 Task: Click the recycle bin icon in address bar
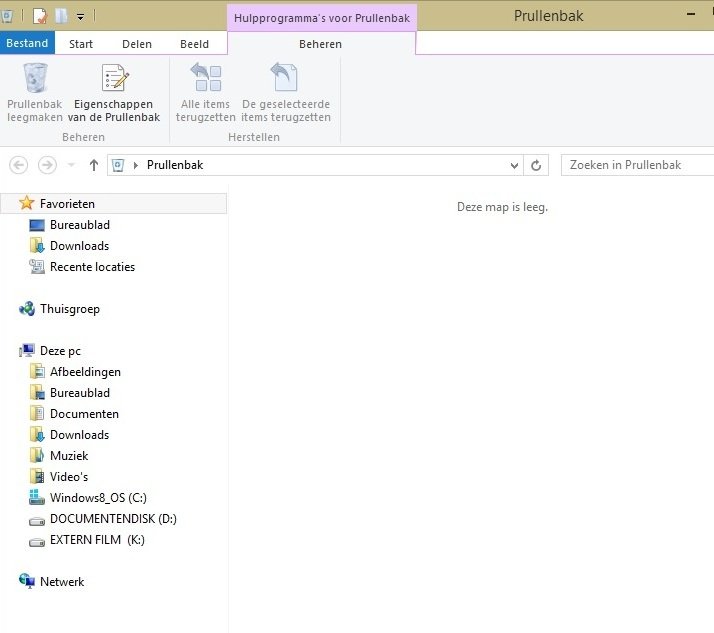pos(118,165)
